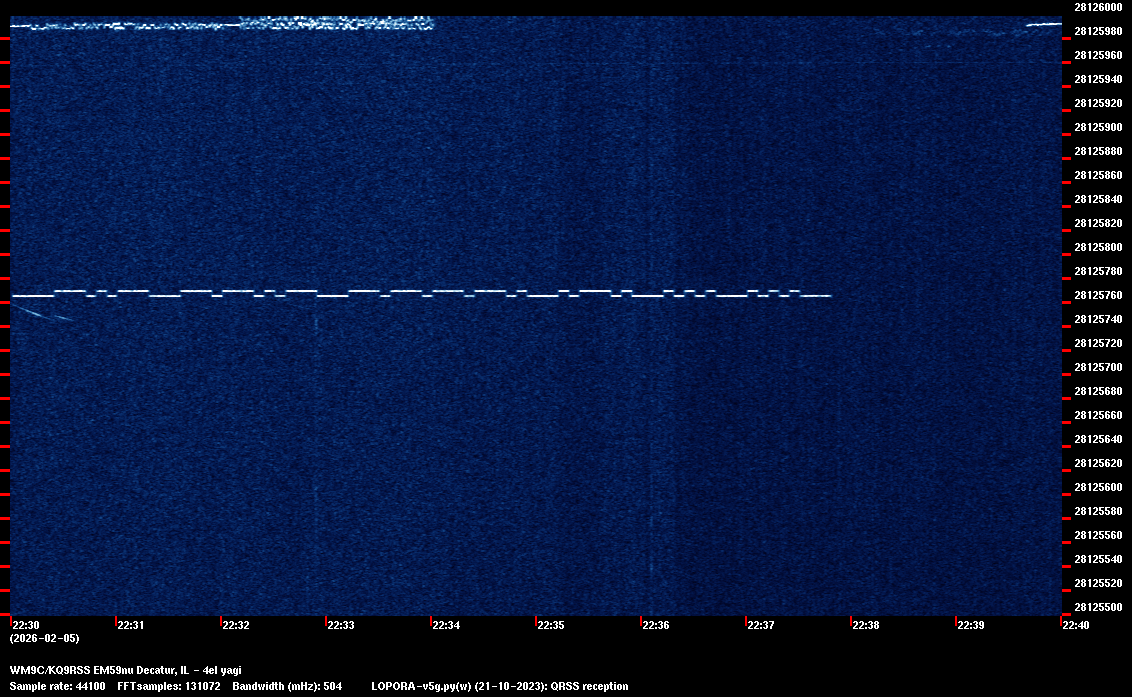
Task: Click the 22:30 time axis label
Action: coord(26,625)
